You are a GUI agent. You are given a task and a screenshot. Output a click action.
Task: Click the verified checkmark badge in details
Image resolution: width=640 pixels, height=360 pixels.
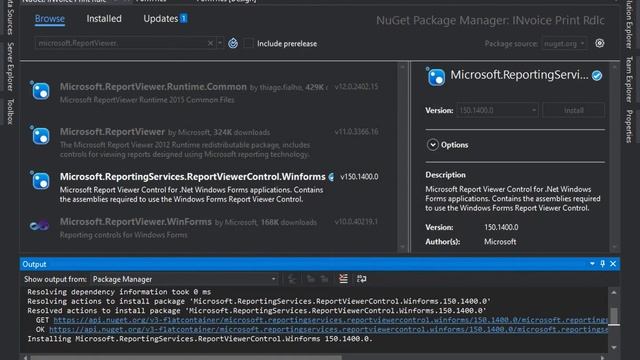597,76
